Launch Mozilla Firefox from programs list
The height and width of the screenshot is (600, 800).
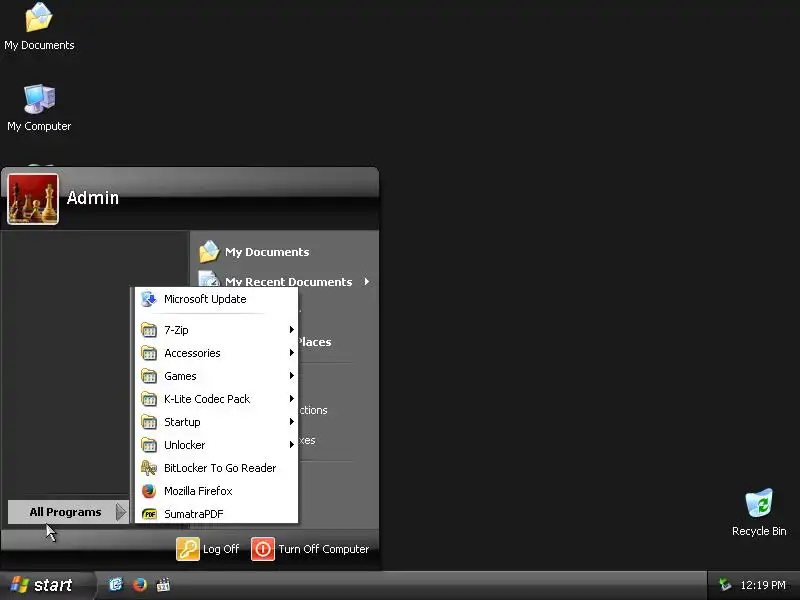(x=216, y=491)
